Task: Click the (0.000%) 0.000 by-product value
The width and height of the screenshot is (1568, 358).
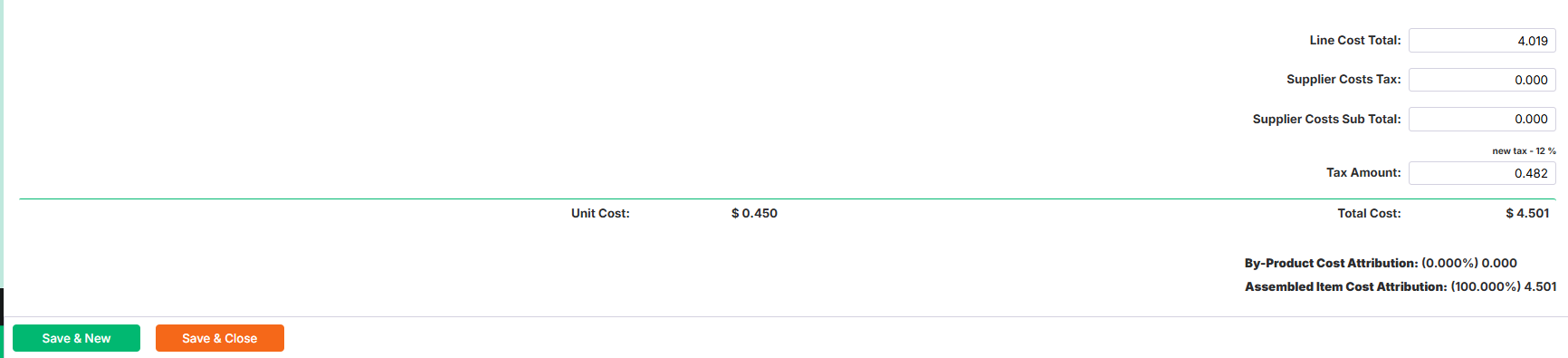Action: tap(1469, 263)
